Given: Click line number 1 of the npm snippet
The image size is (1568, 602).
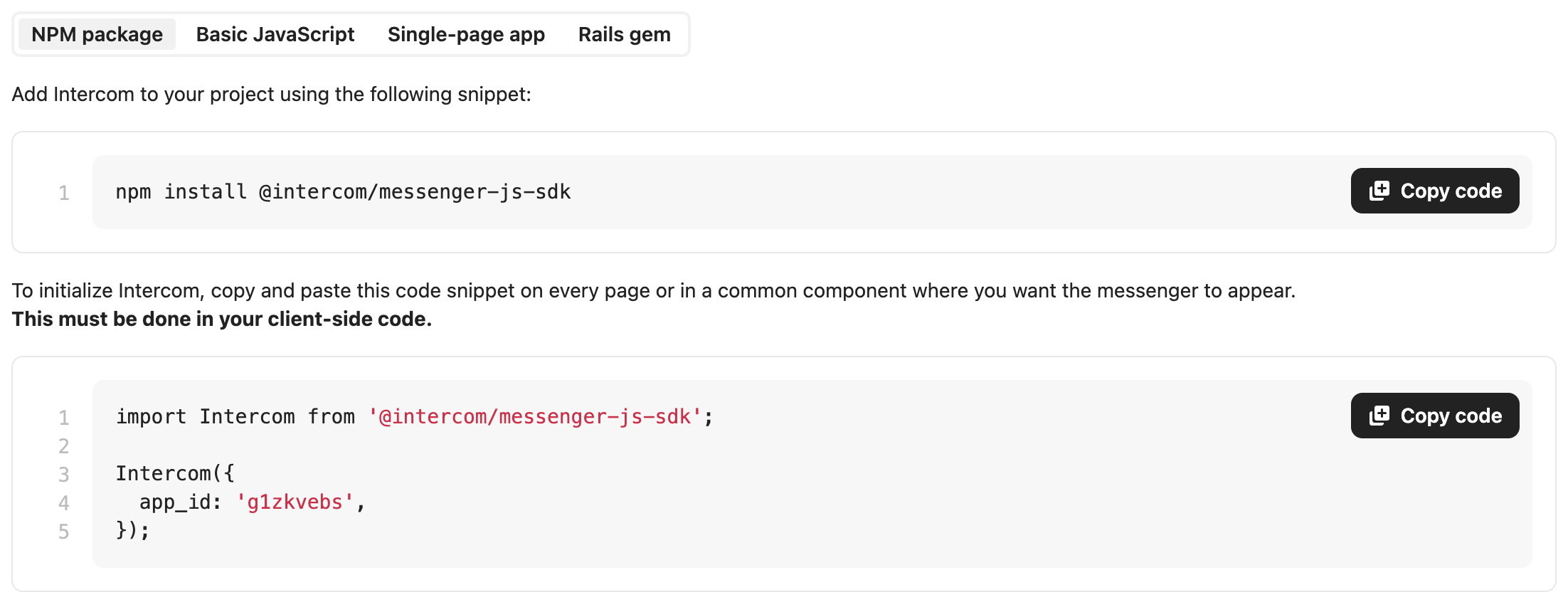Looking at the screenshot, I should pos(64,193).
